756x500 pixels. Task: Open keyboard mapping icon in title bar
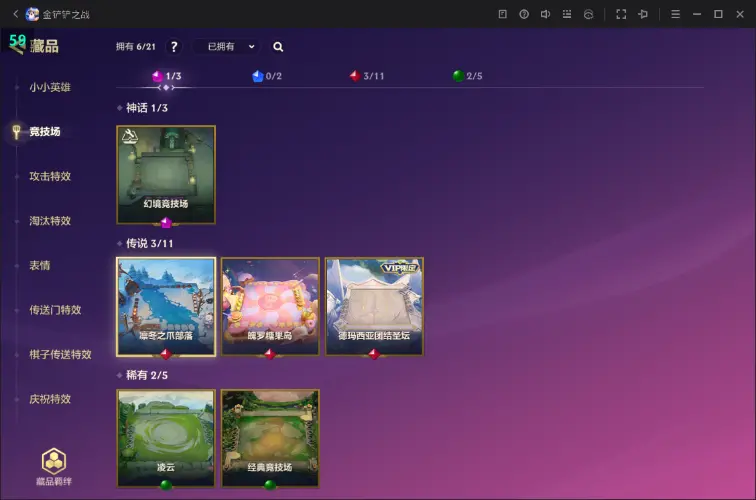tap(567, 14)
